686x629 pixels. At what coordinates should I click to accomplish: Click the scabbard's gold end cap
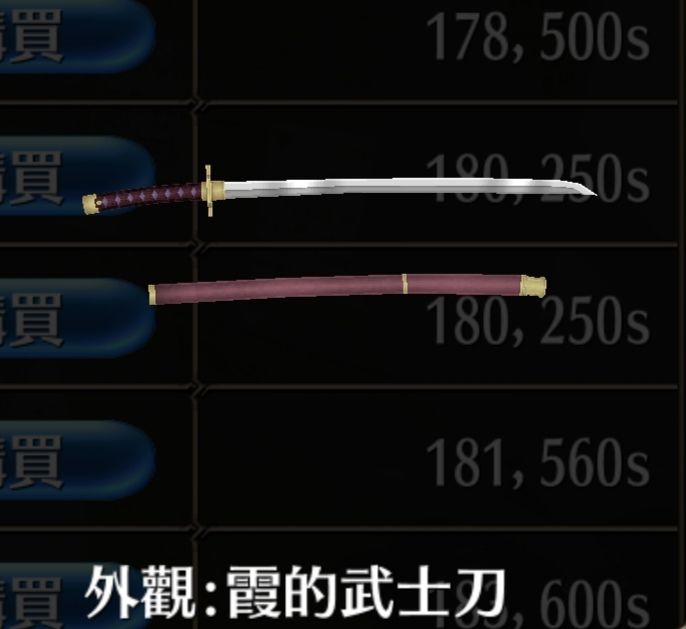coord(533,286)
